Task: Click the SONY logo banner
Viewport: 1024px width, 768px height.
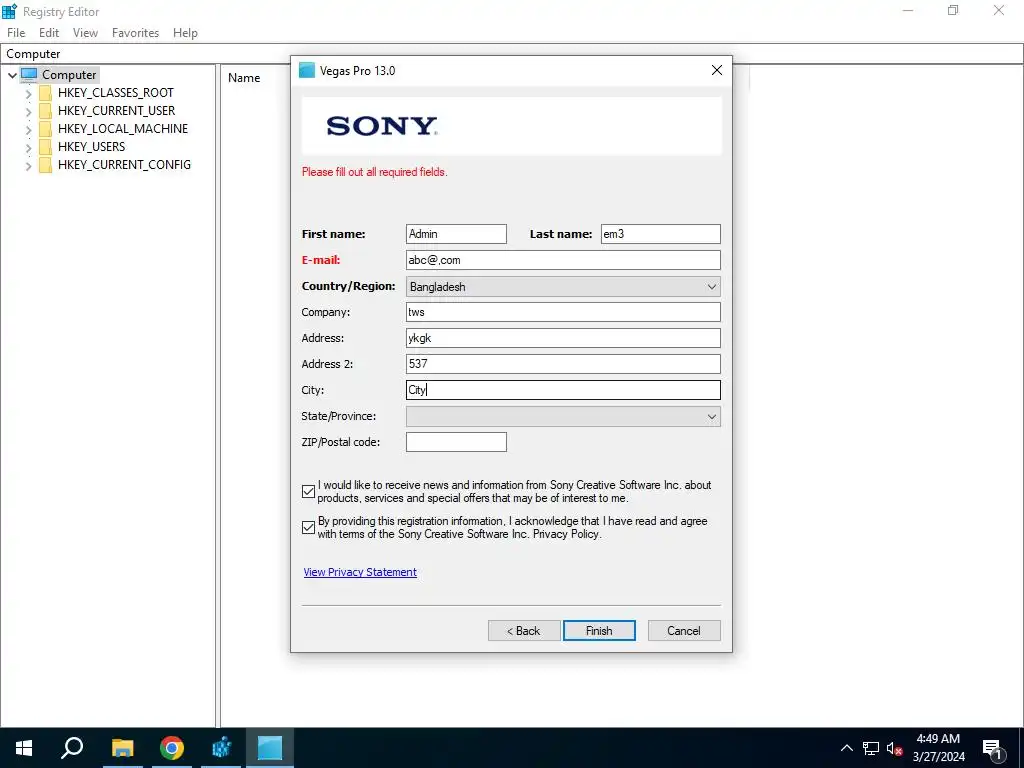Action: (x=512, y=126)
